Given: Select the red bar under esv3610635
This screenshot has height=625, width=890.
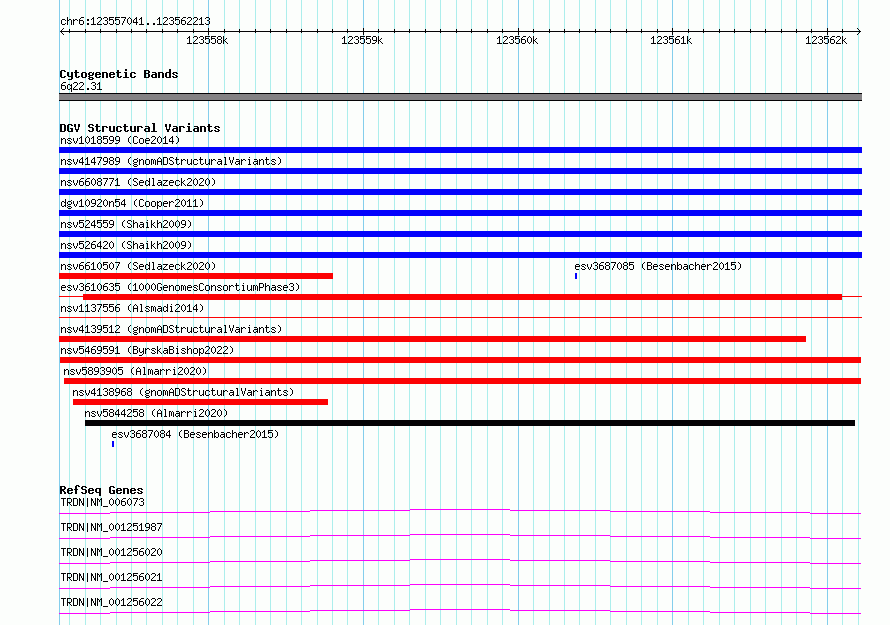Looking at the screenshot, I should [x=462, y=297].
